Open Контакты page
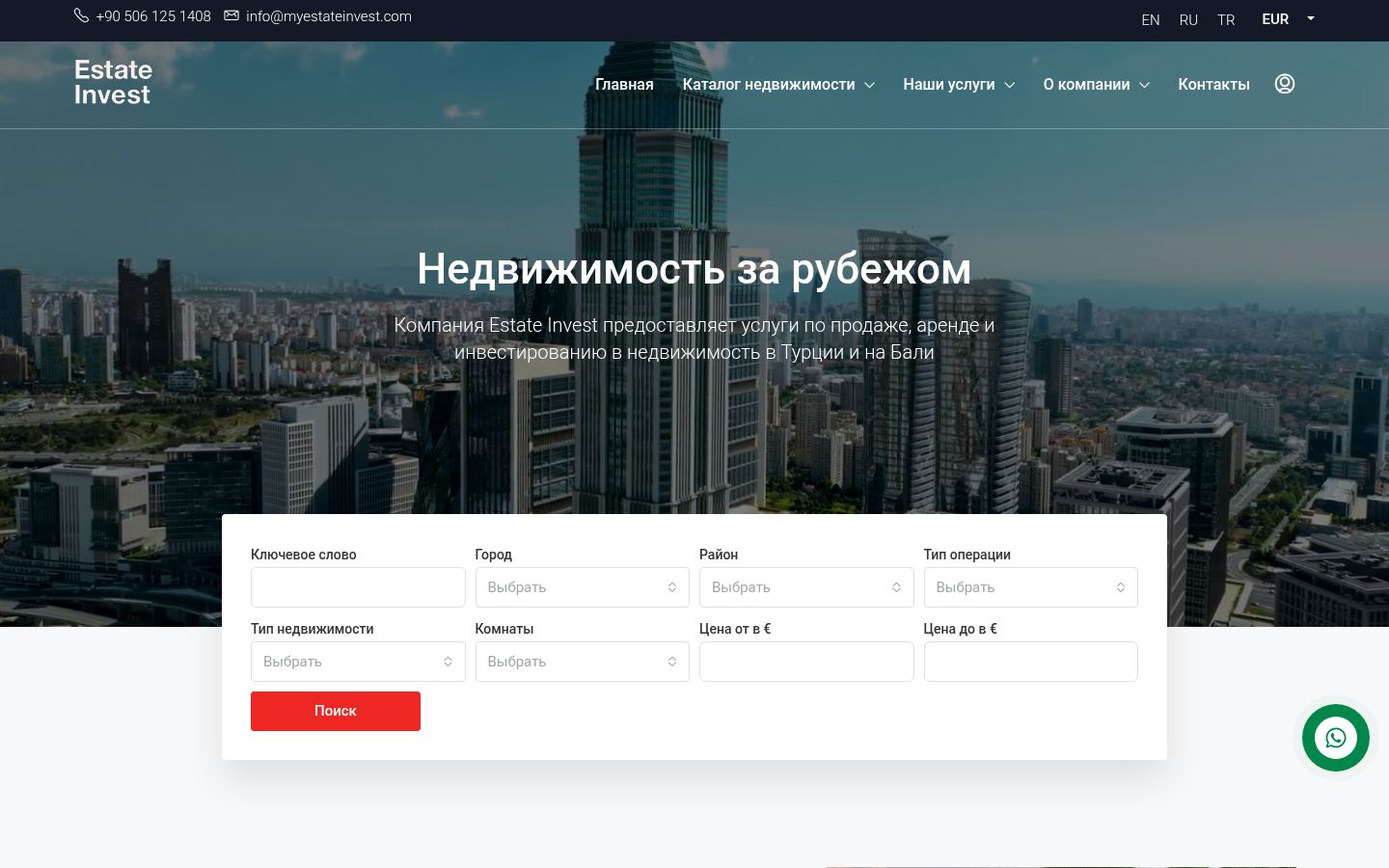Image resolution: width=1389 pixels, height=868 pixels. coord(1213,85)
